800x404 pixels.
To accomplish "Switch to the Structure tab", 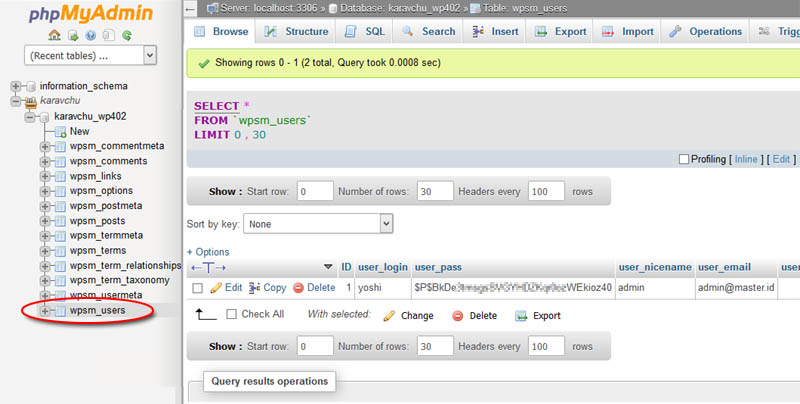I will (296, 32).
